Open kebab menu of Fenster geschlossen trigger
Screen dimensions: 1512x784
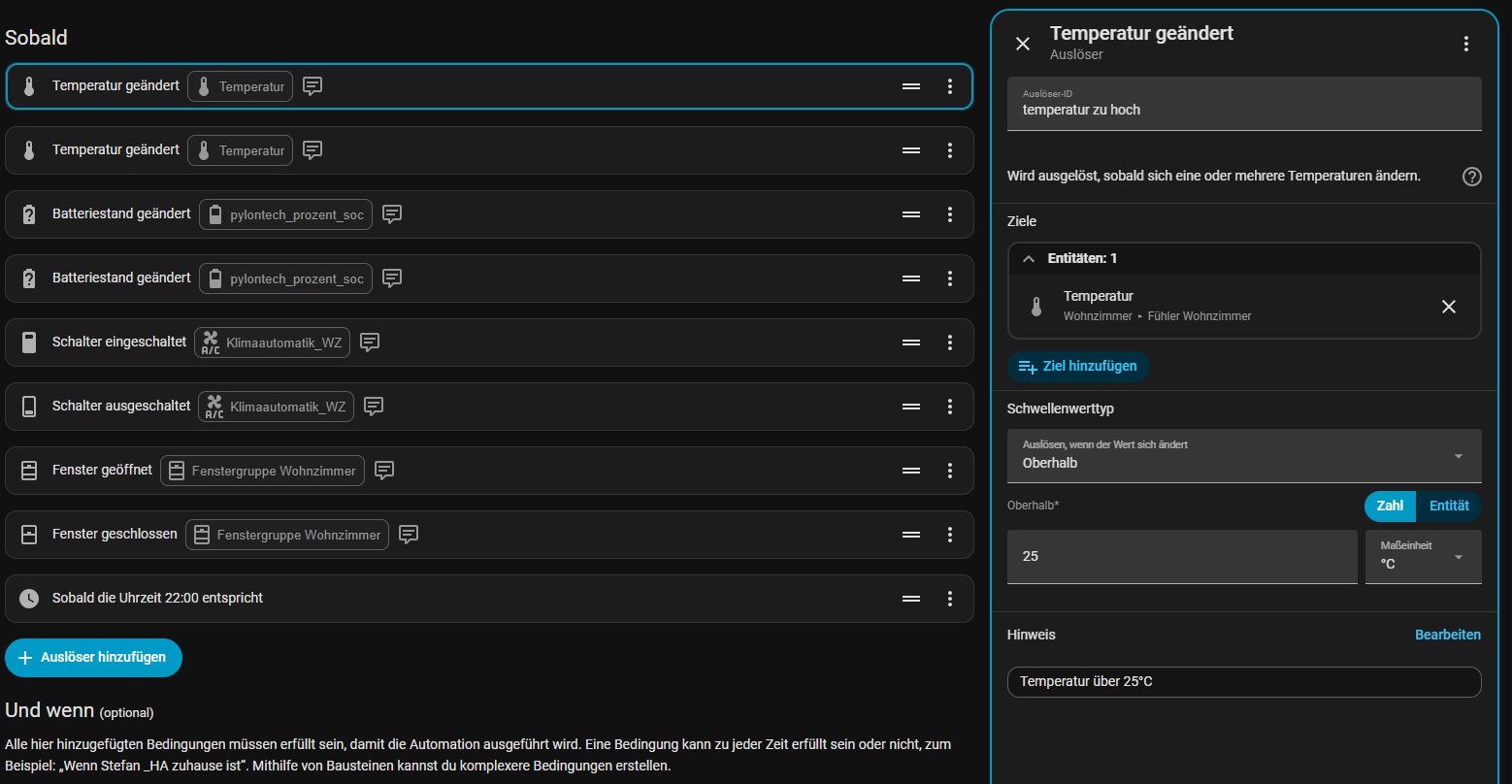[950, 535]
